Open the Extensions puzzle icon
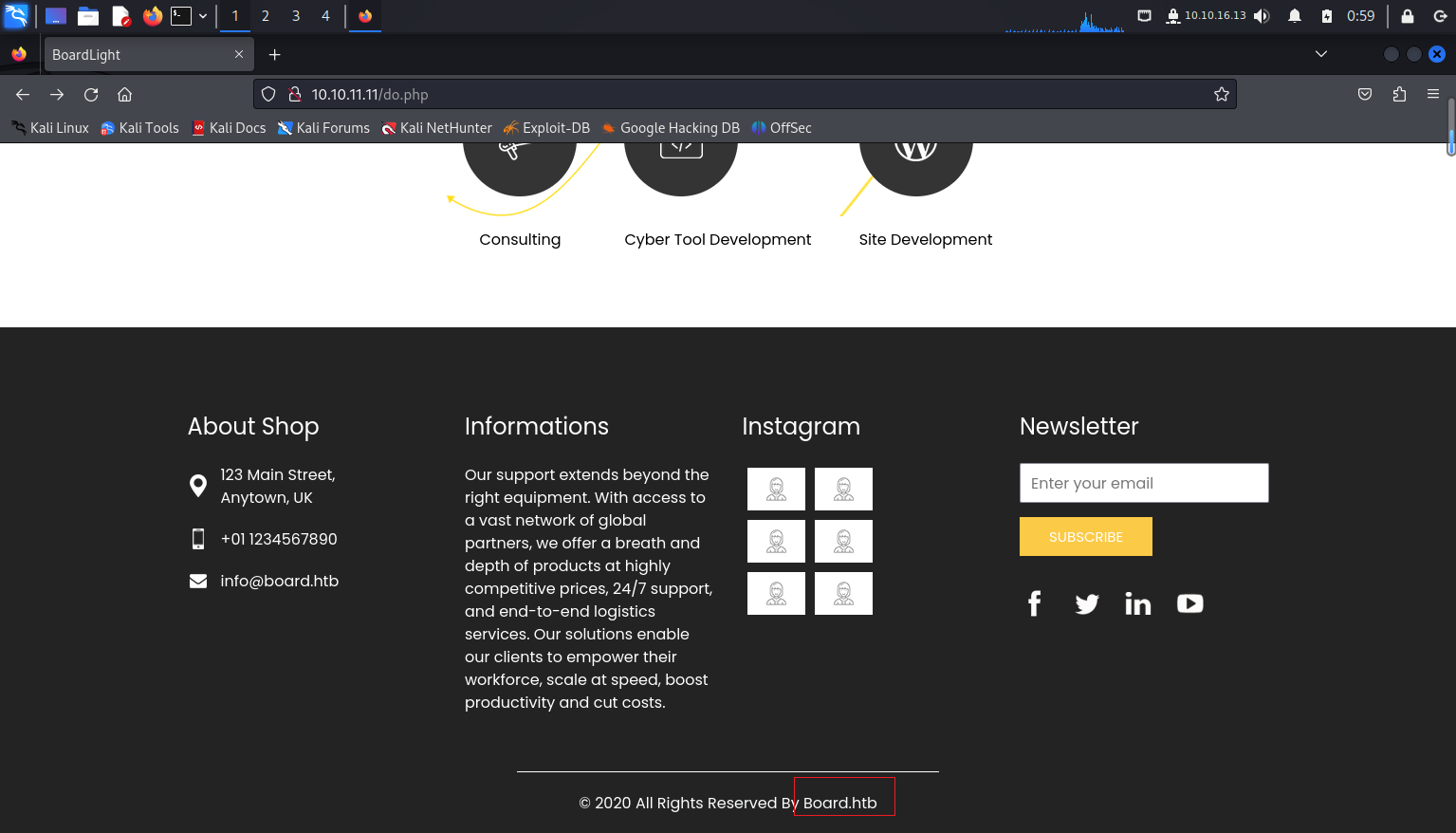This screenshot has height=833, width=1456. [1399, 94]
